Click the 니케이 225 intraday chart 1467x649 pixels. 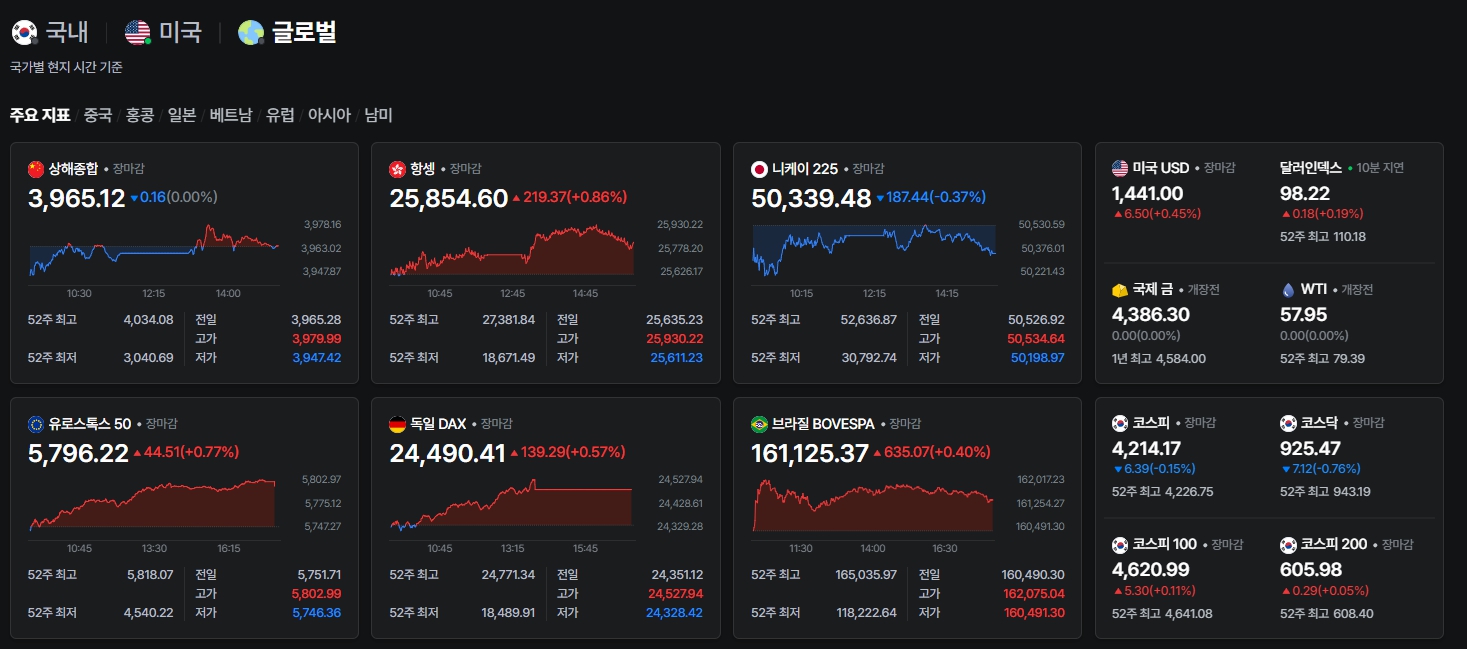874,250
